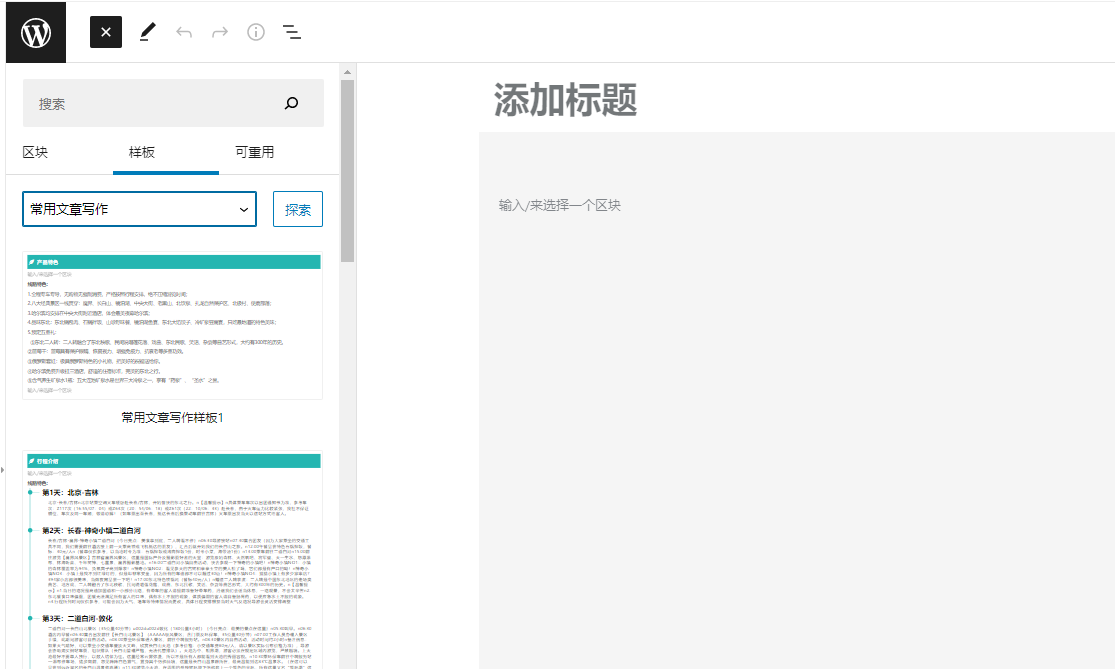Close the block inserter with the X icon

pos(105,31)
